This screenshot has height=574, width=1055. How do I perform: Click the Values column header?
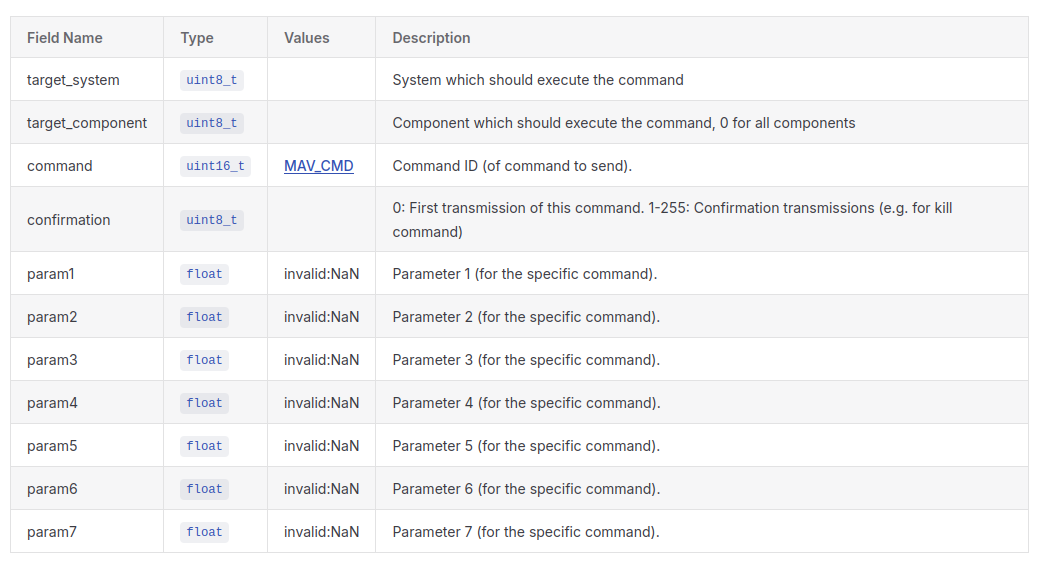tap(306, 38)
